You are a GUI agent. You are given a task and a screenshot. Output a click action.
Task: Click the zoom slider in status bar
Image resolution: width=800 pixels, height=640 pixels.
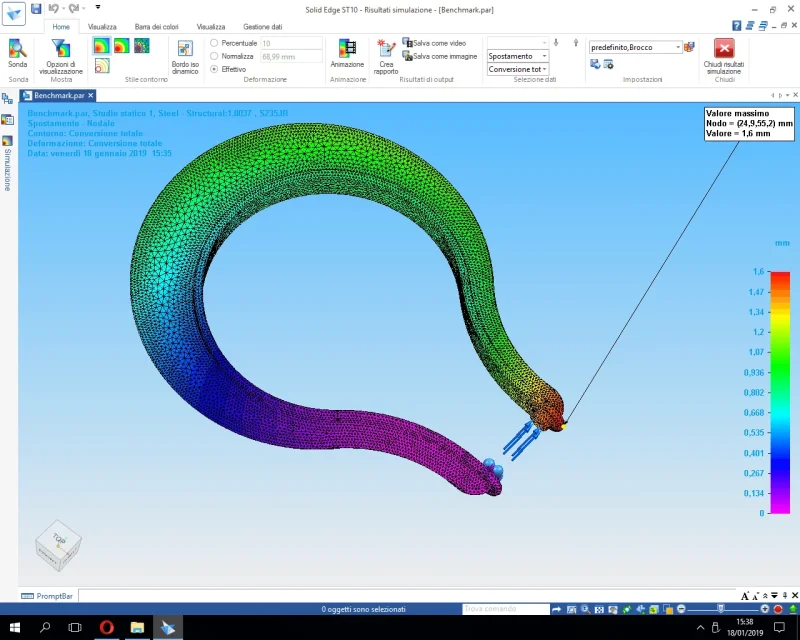click(718, 609)
